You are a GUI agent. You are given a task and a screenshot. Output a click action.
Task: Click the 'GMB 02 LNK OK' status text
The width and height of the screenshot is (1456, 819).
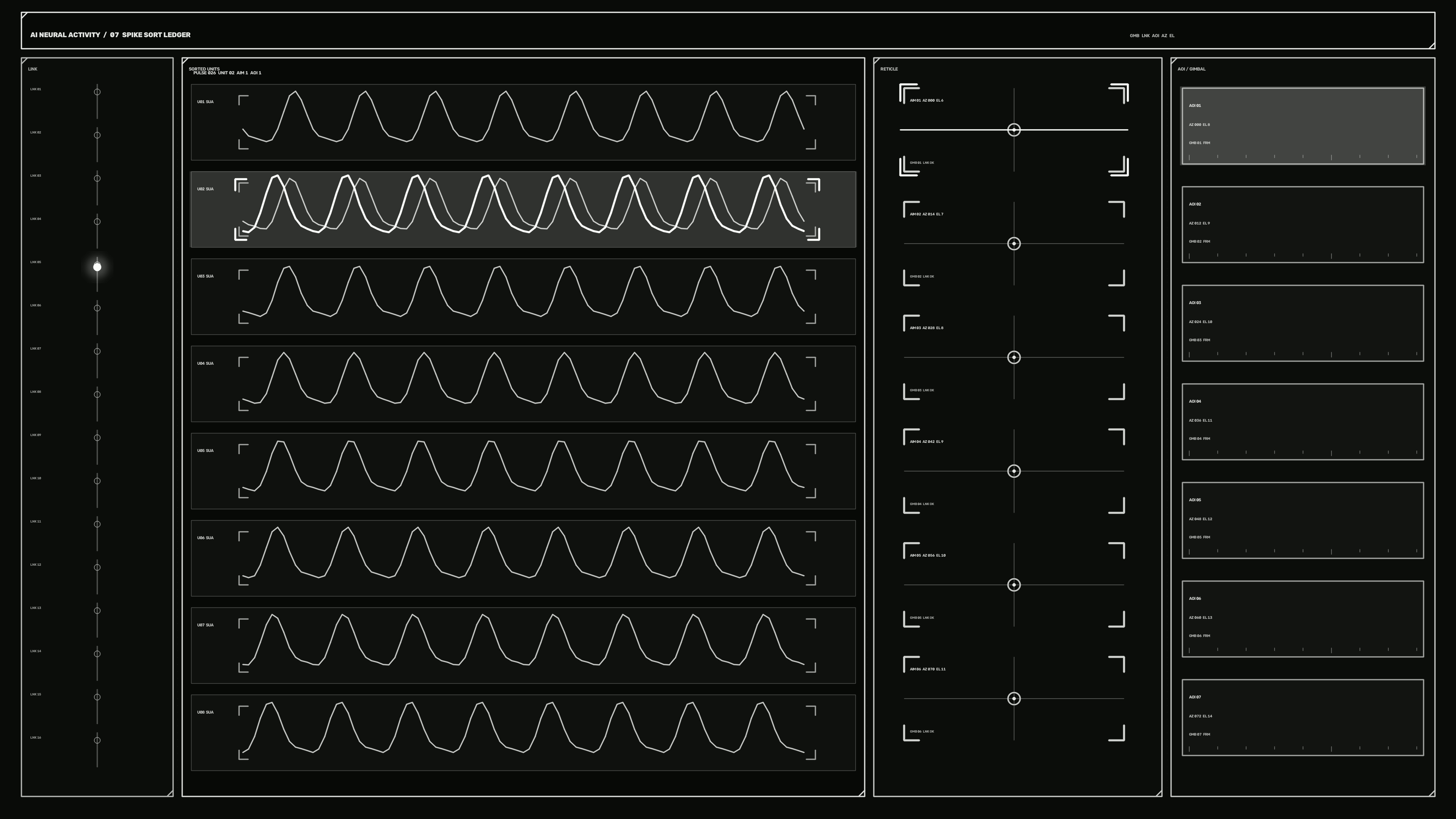coord(922,276)
